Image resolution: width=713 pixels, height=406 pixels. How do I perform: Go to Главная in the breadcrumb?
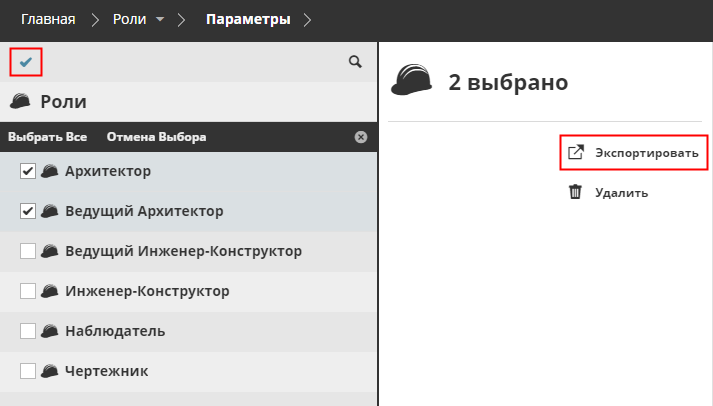tap(48, 19)
